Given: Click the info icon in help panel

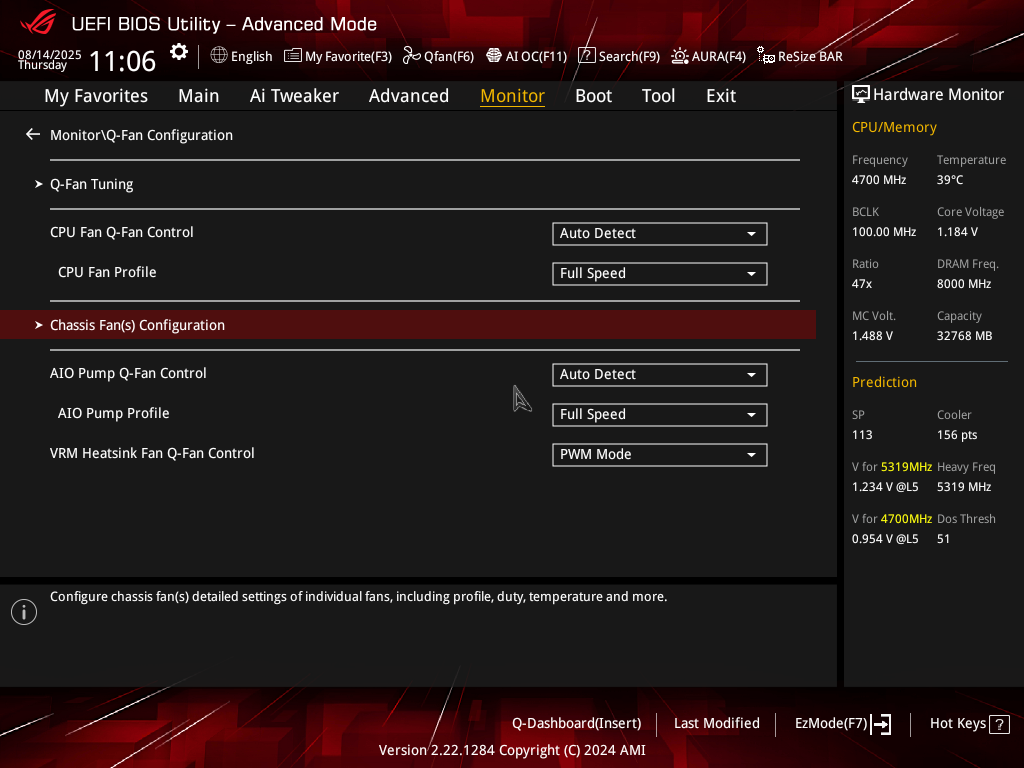Looking at the screenshot, I should 24,612.
